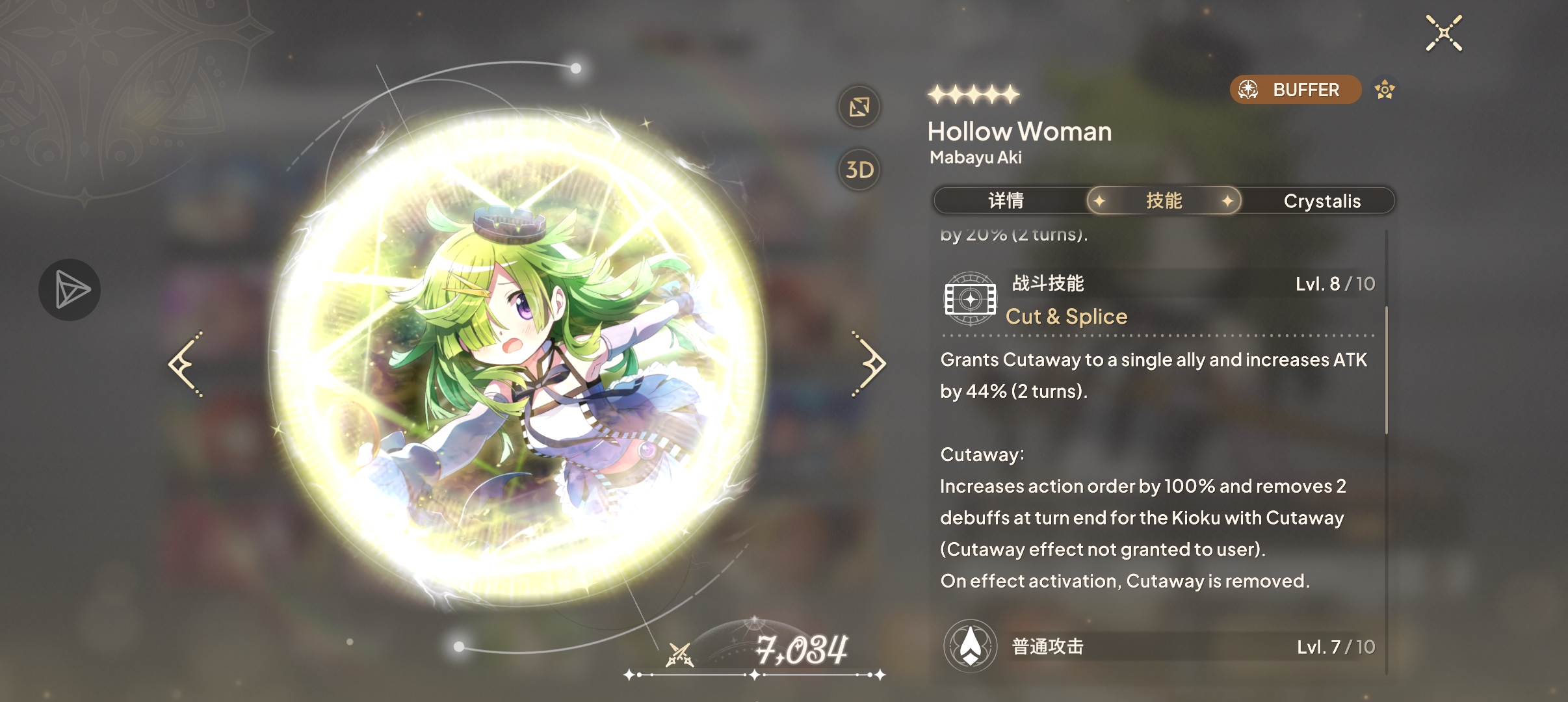Screen dimensions: 1568x702
Task: Switch to the 详情 tab
Action: (x=1006, y=201)
